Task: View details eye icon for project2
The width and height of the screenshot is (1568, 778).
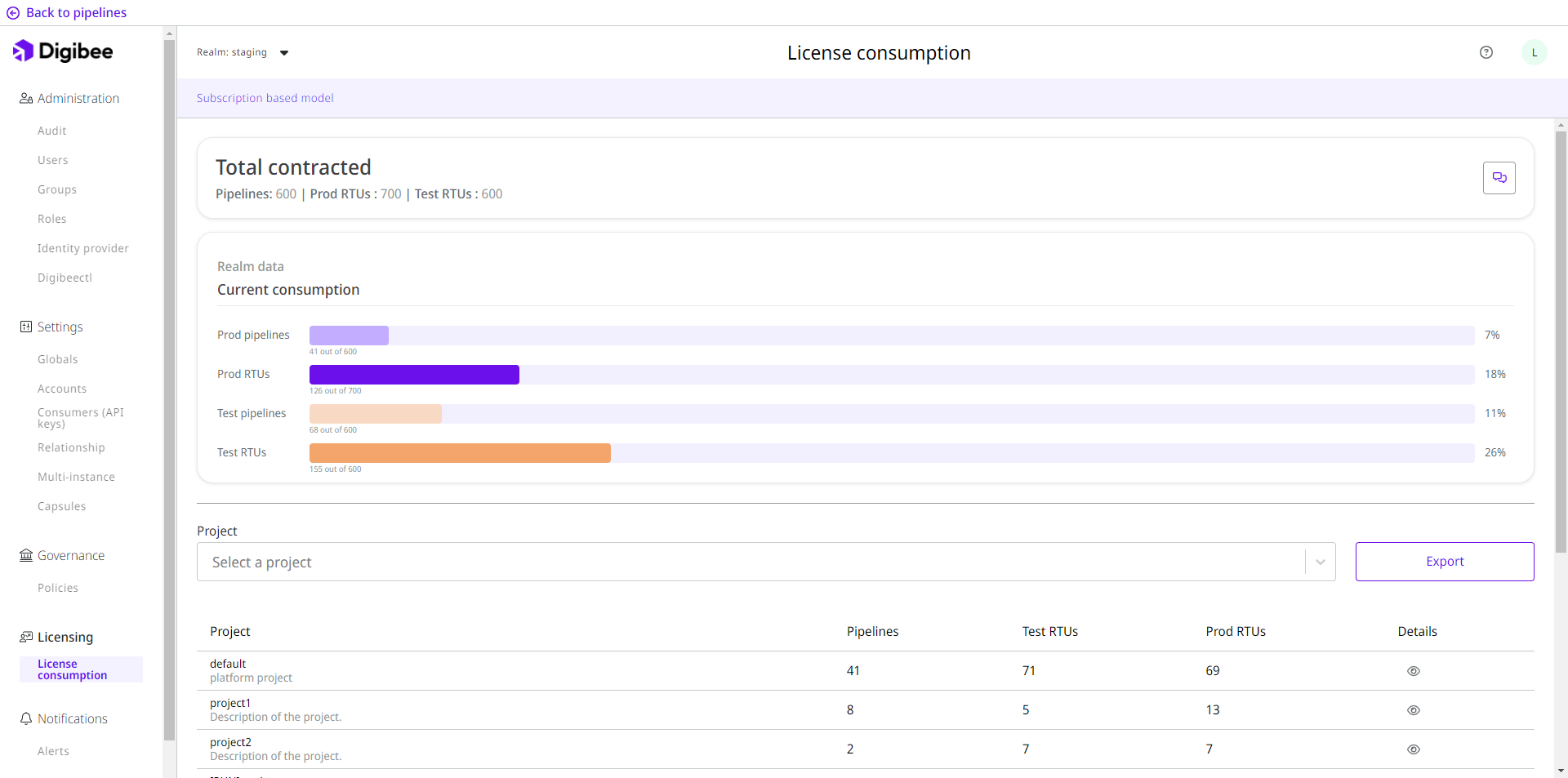Action: coord(1414,749)
